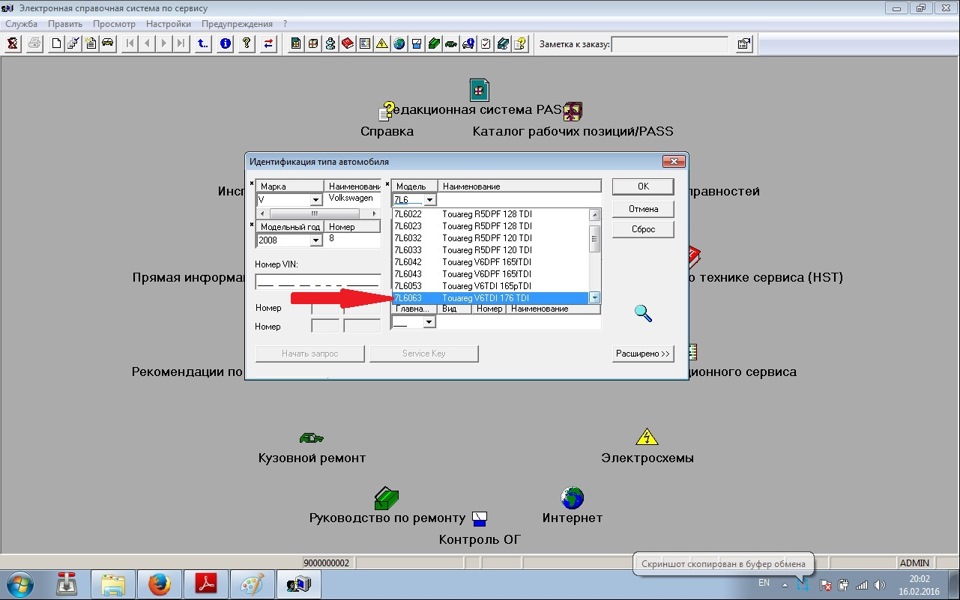Image resolution: width=960 pixels, height=600 pixels.
Task: Select model 7L6023 Touareg R5DPF 128 TDI
Action: click(x=490, y=226)
